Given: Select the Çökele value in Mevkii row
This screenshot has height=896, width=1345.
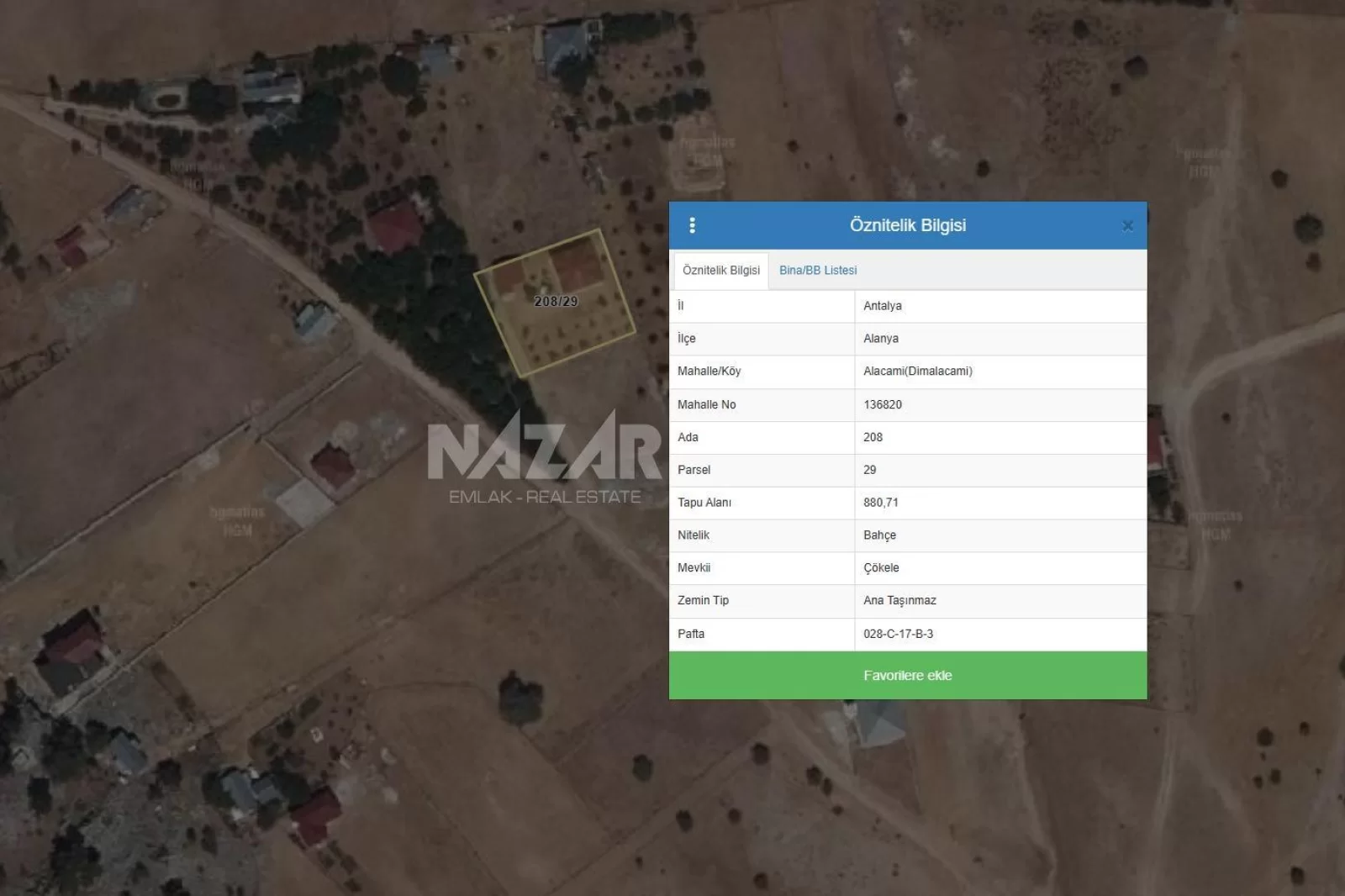Looking at the screenshot, I should coord(881,568).
